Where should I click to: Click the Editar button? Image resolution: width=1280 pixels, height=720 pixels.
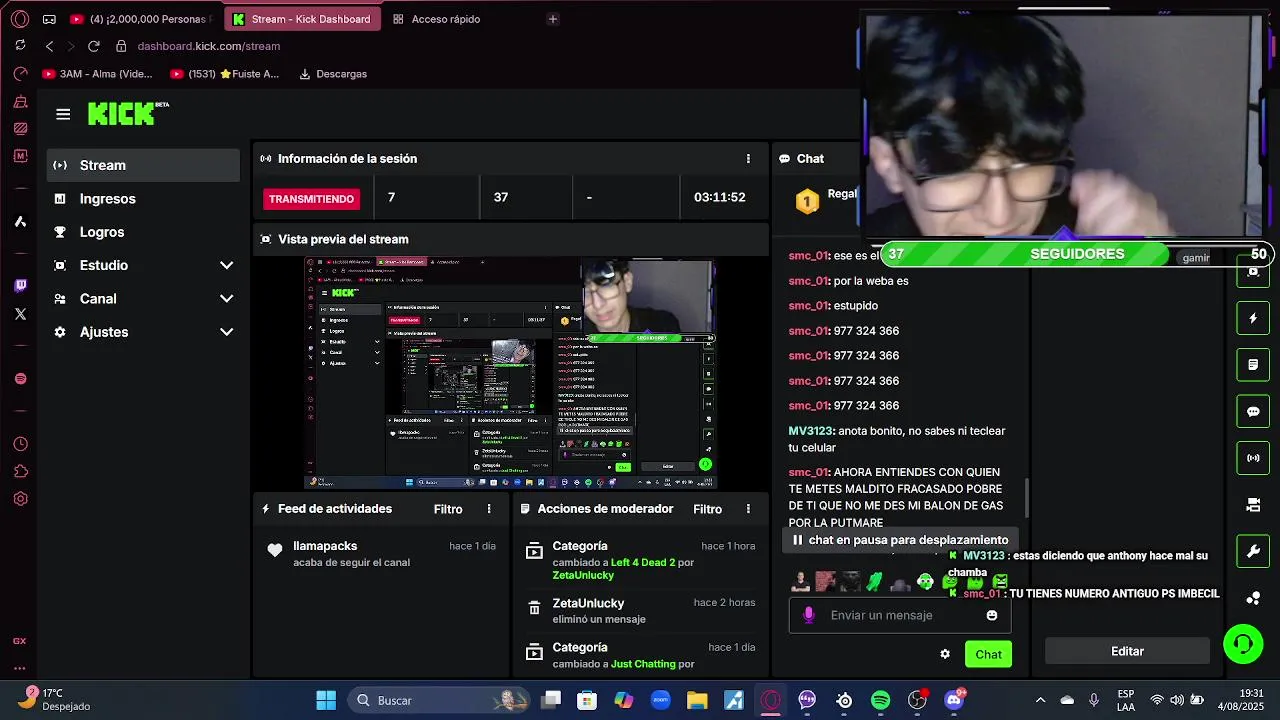[x=1127, y=651]
